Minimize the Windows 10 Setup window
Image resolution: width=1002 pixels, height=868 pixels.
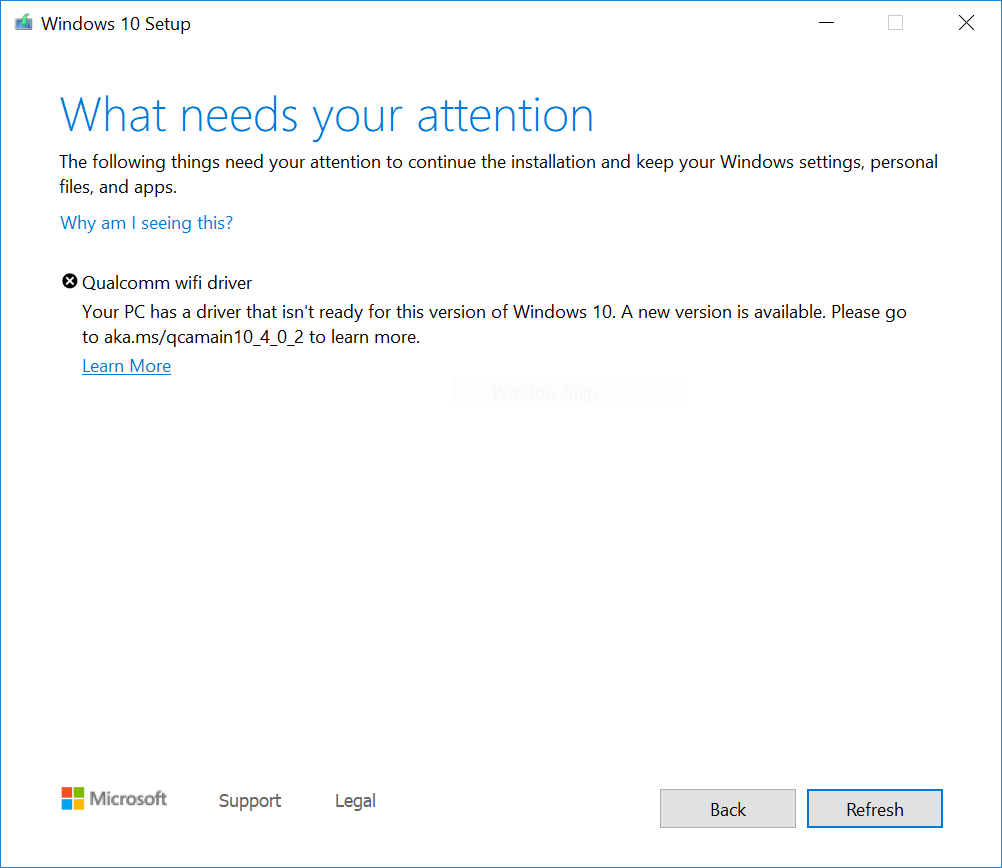(x=826, y=23)
